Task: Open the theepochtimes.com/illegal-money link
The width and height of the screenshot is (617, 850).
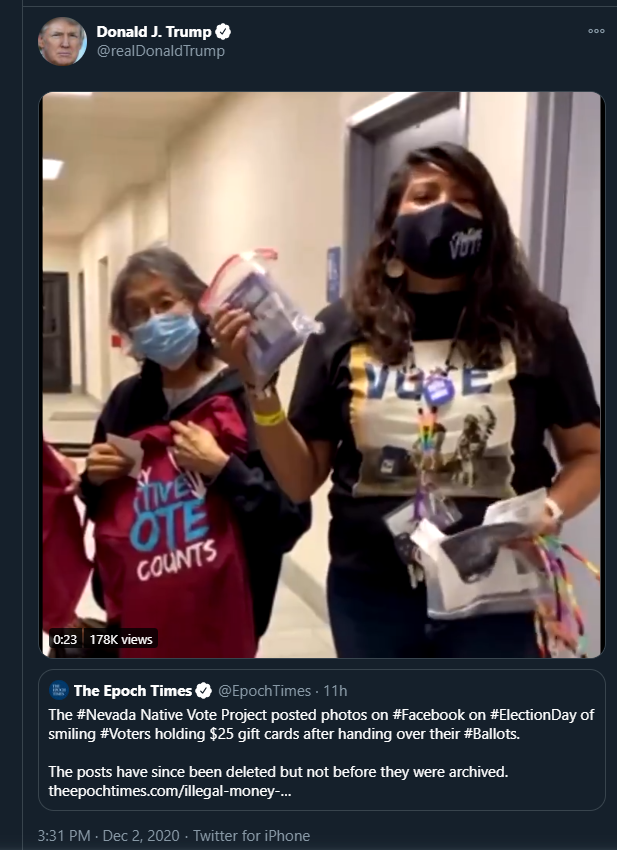Action: coord(170,791)
